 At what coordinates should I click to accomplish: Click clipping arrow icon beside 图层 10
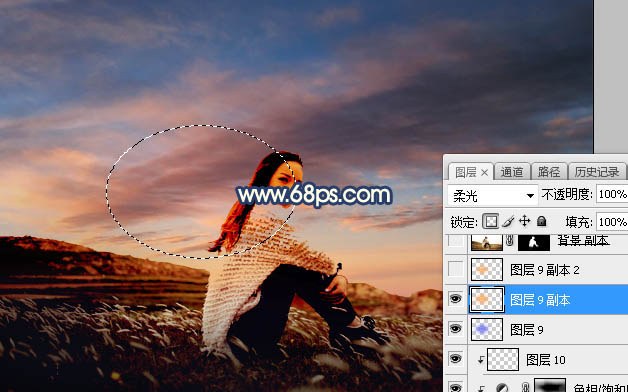tap(480, 360)
